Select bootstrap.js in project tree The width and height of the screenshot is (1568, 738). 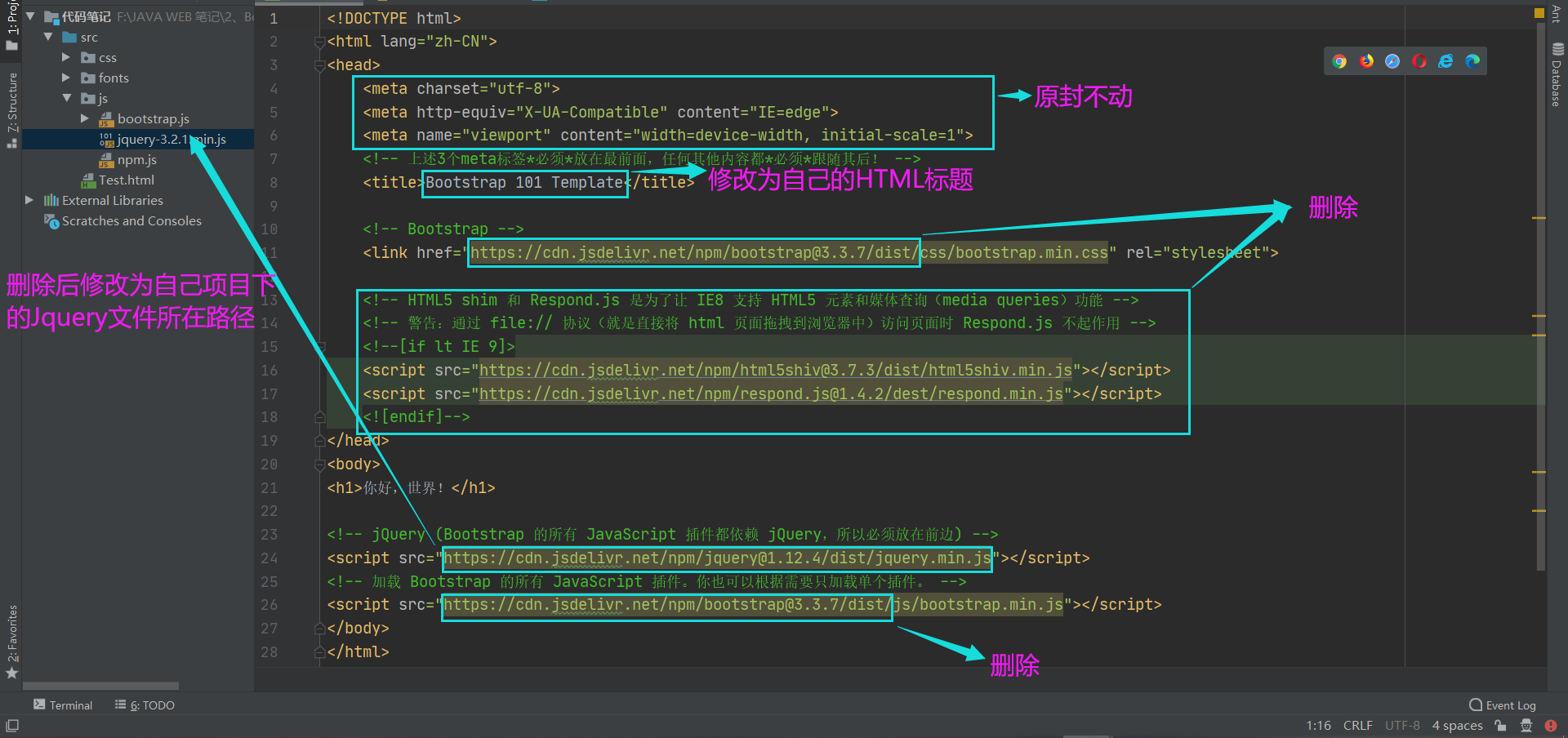click(x=153, y=119)
